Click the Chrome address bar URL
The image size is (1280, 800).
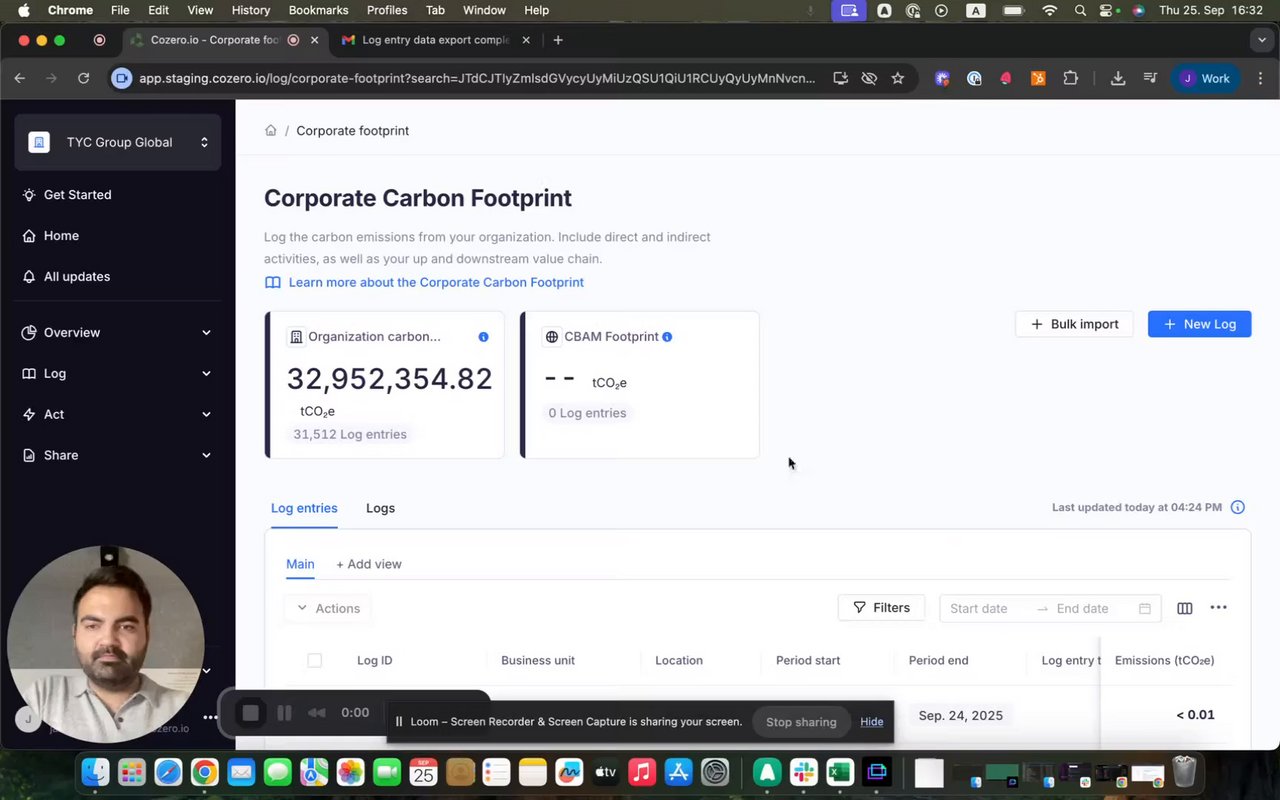point(477,78)
